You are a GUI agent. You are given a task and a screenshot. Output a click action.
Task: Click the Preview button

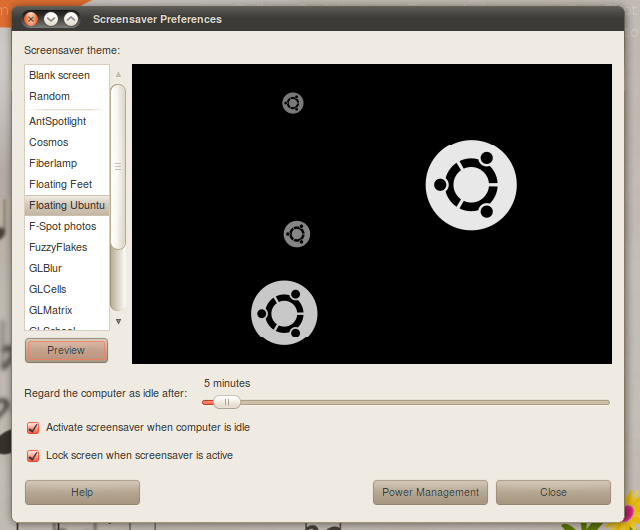coord(66,350)
